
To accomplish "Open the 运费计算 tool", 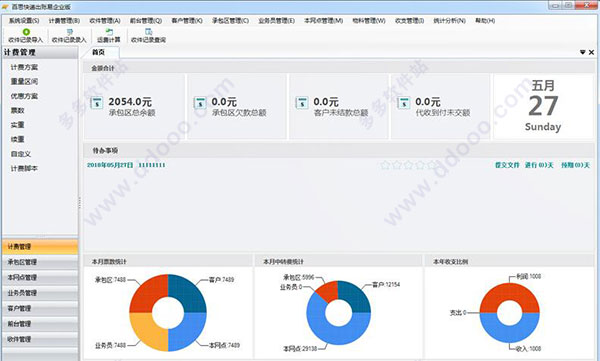I will pos(109,36).
